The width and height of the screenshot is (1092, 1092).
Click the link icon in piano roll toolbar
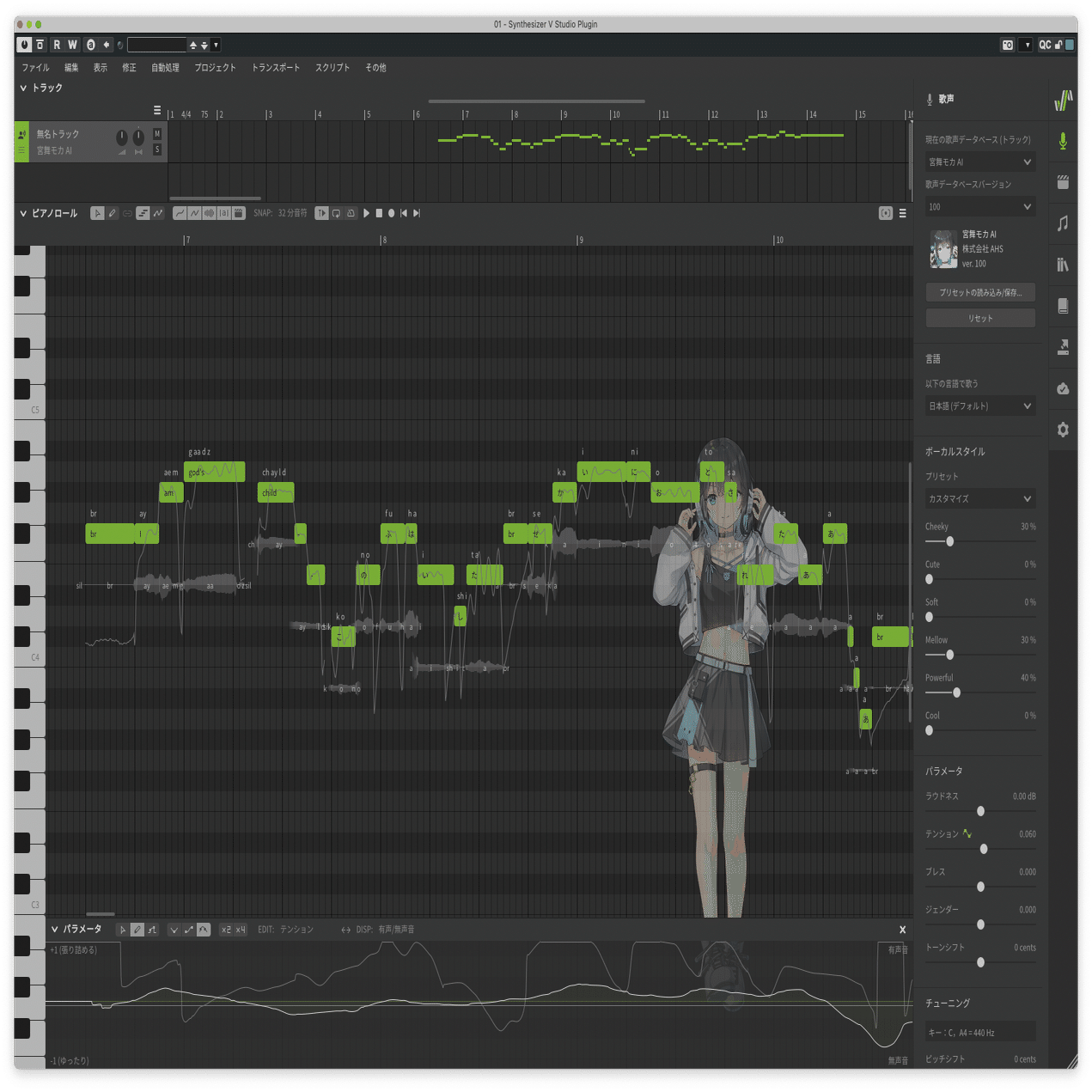(x=128, y=213)
